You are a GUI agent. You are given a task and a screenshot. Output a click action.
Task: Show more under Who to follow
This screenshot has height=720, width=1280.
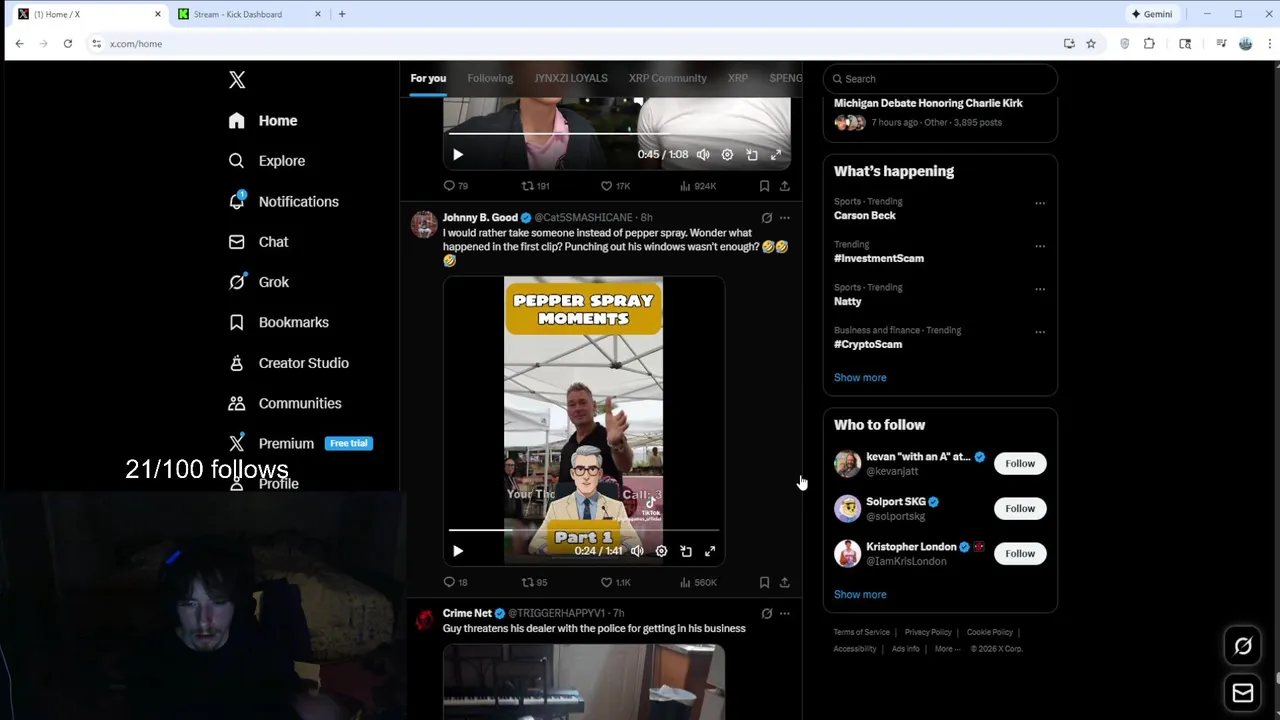click(860, 595)
